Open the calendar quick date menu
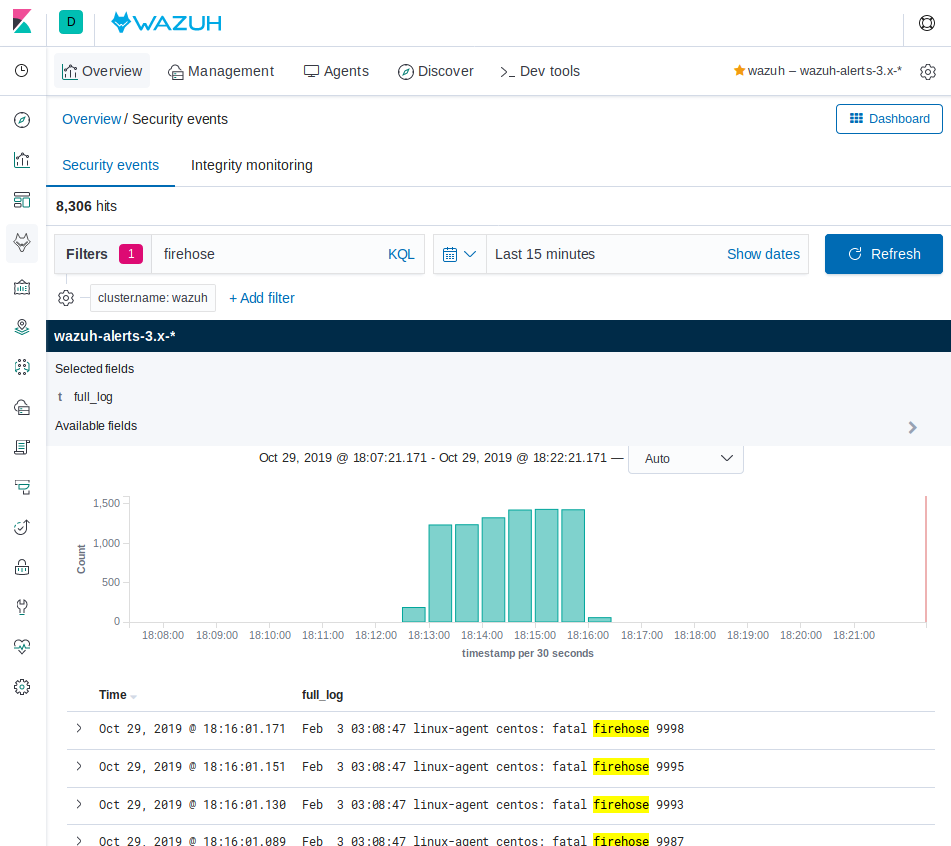The width and height of the screenshot is (951, 846). pyautogui.click(x=459, y=254)
